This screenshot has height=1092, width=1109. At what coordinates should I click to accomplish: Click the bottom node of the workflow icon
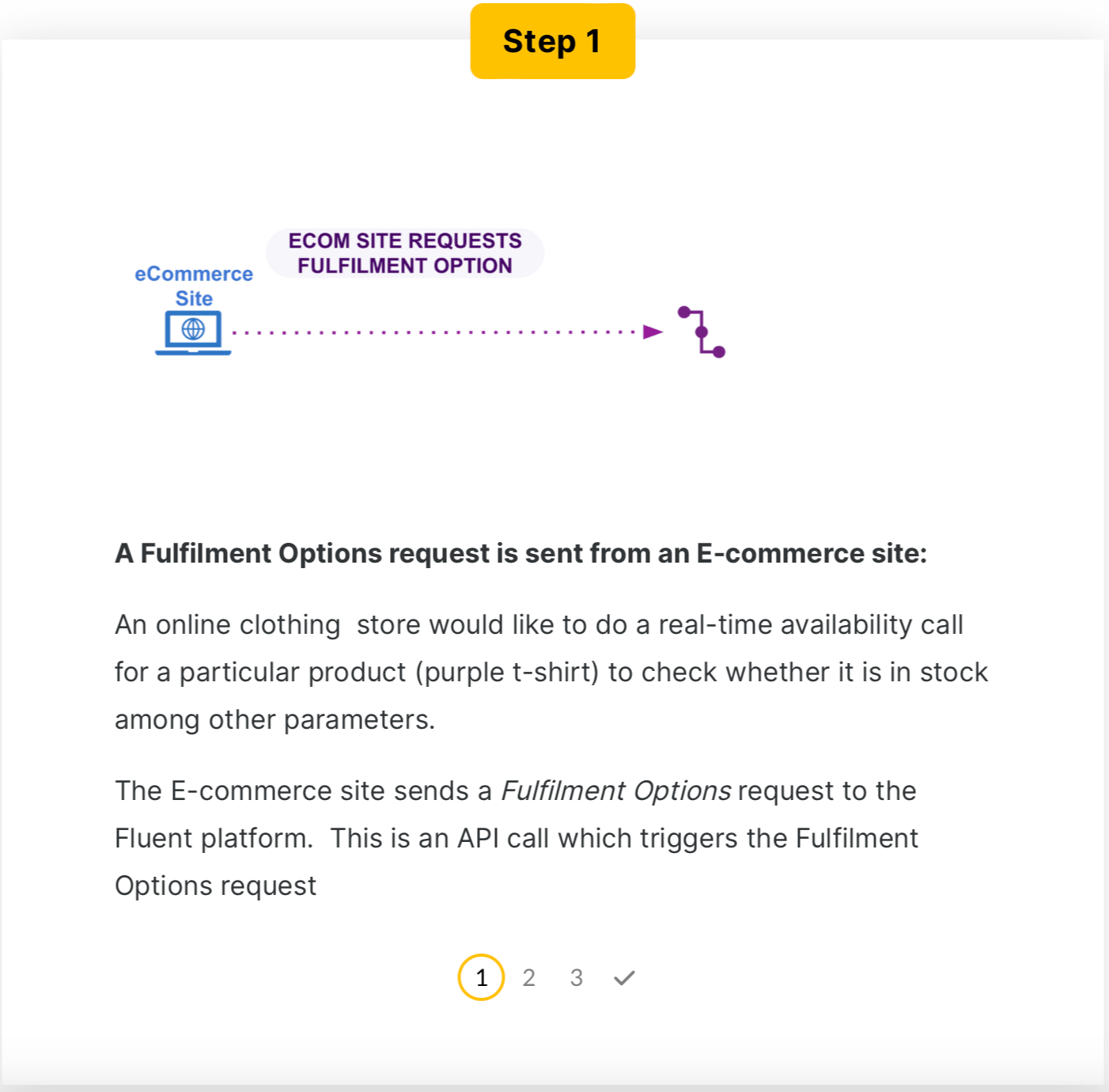pyautogui.click(x=719, y=352)
